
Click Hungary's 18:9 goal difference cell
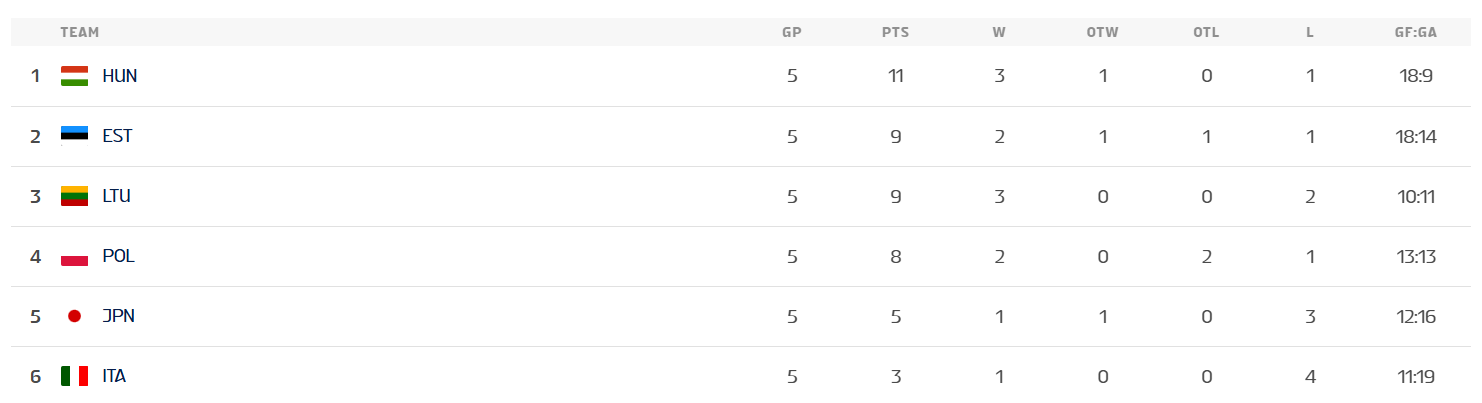1416,76
